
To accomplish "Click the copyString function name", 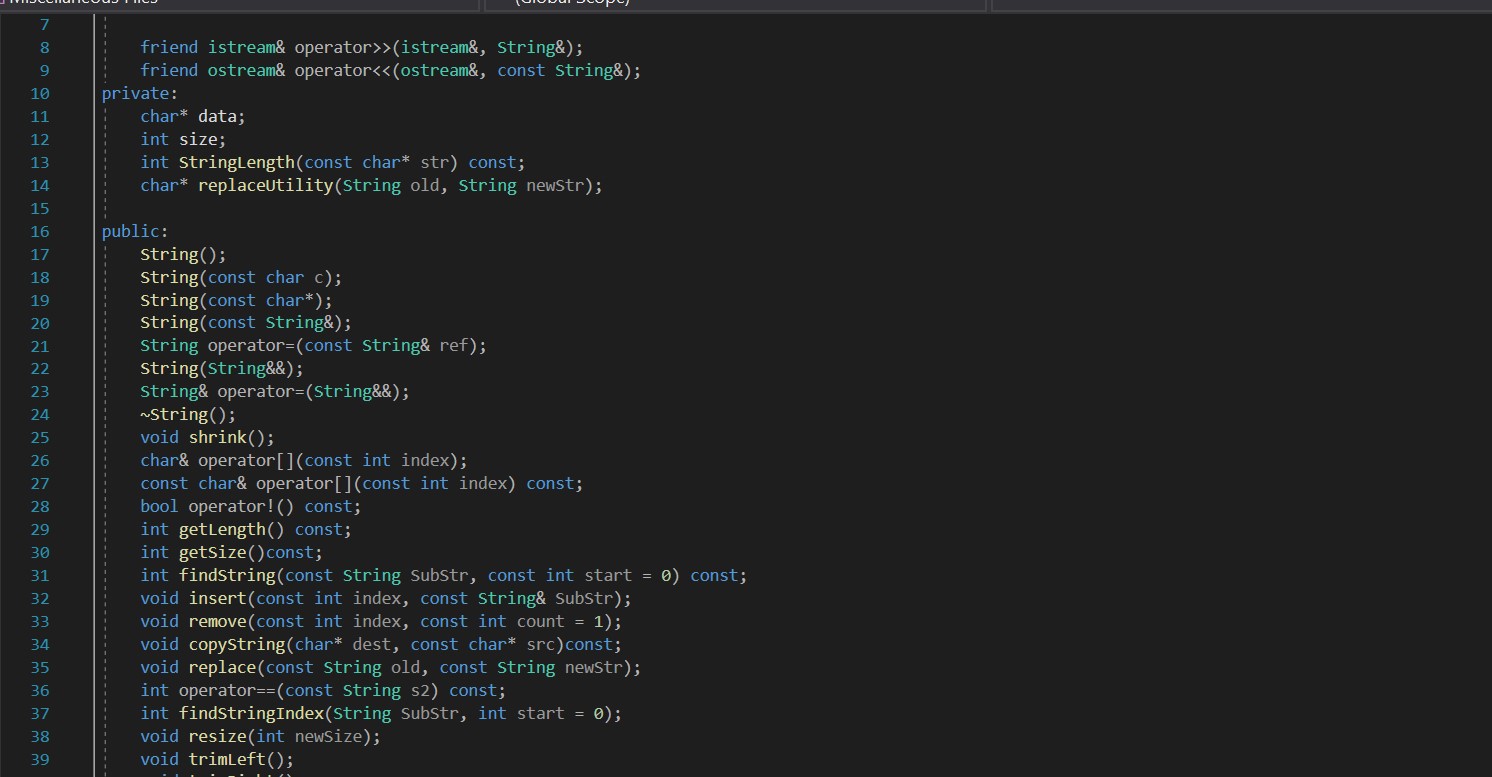I will point(236,644).
